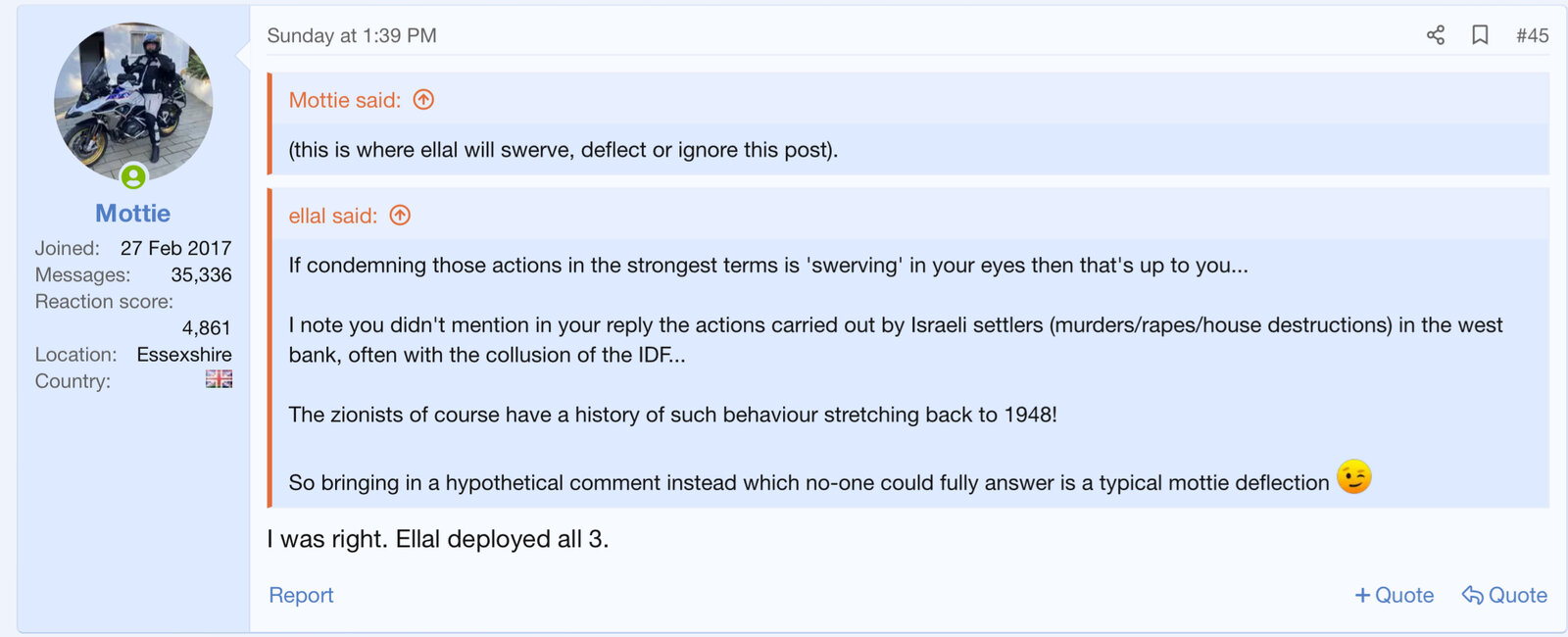Click the Sunday at 1:39 PM timestamp
Viewport: 1568px width, 637px height.
pos(352,36)
